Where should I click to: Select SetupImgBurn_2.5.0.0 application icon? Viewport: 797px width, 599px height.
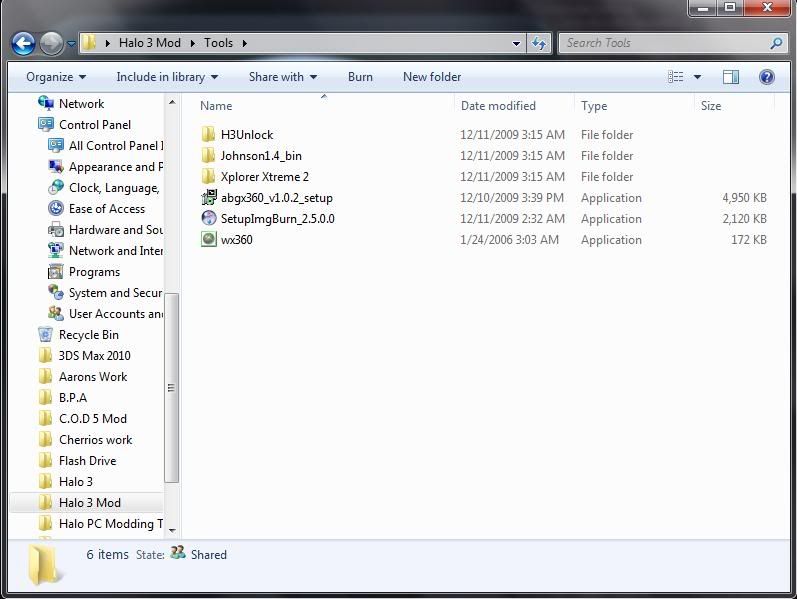(x=209, y=218)
